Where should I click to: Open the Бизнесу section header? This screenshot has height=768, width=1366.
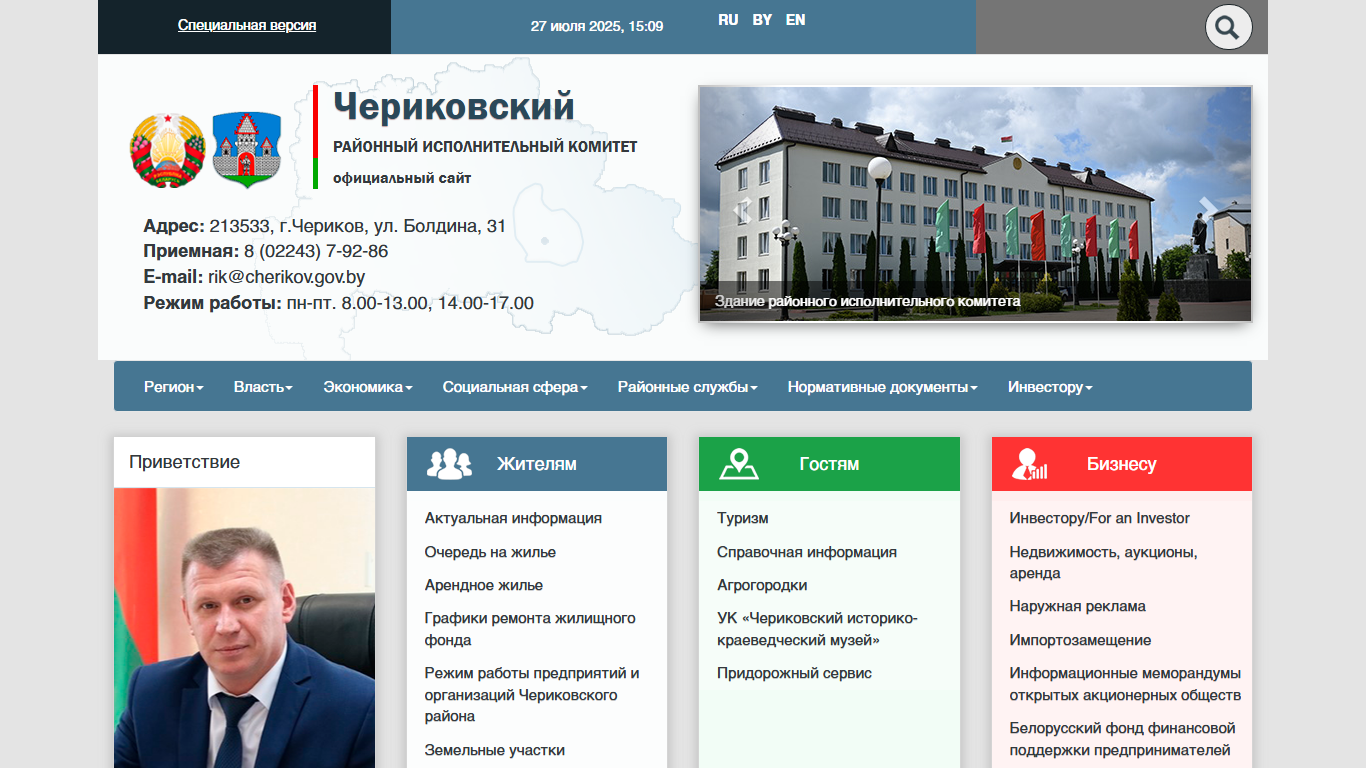pos(1122,464)
